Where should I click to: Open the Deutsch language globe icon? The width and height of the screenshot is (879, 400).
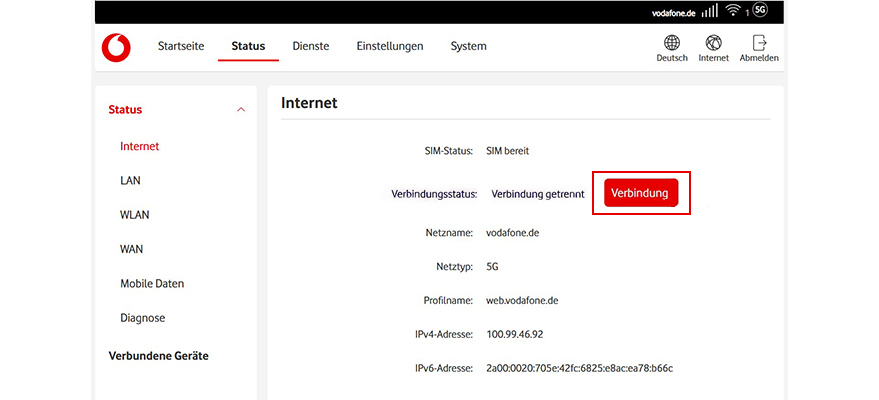coord(672,43)
